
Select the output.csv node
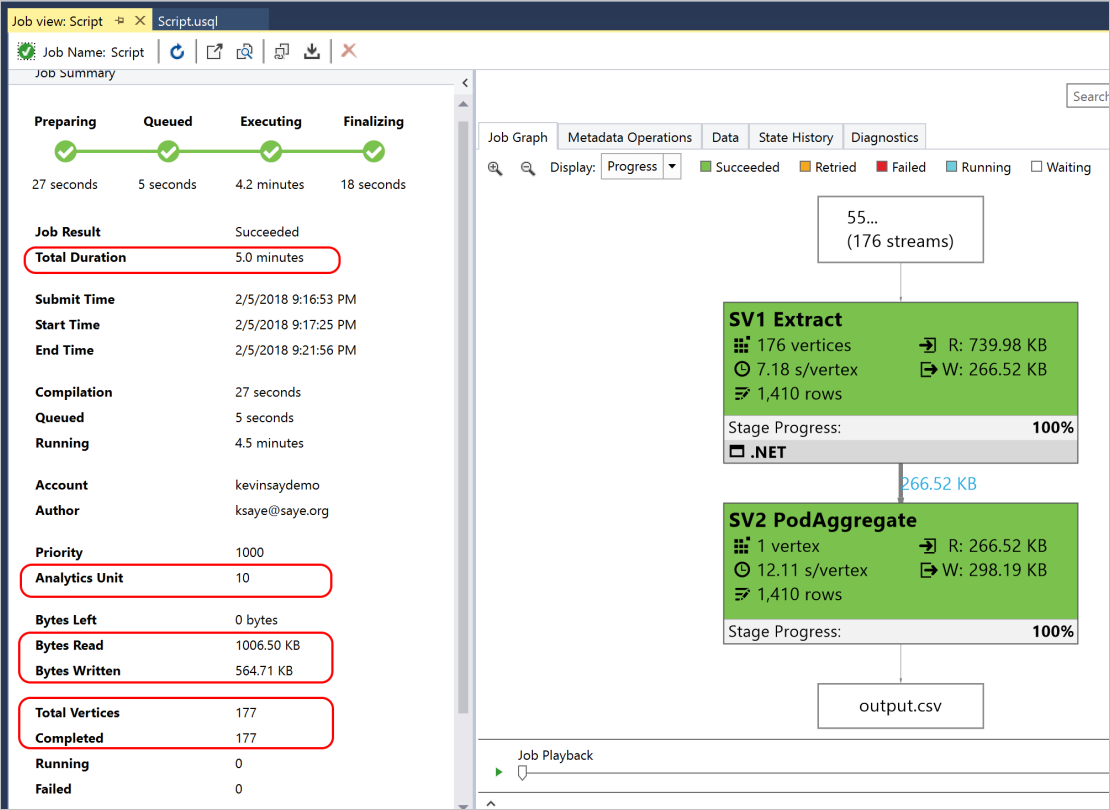900,706
